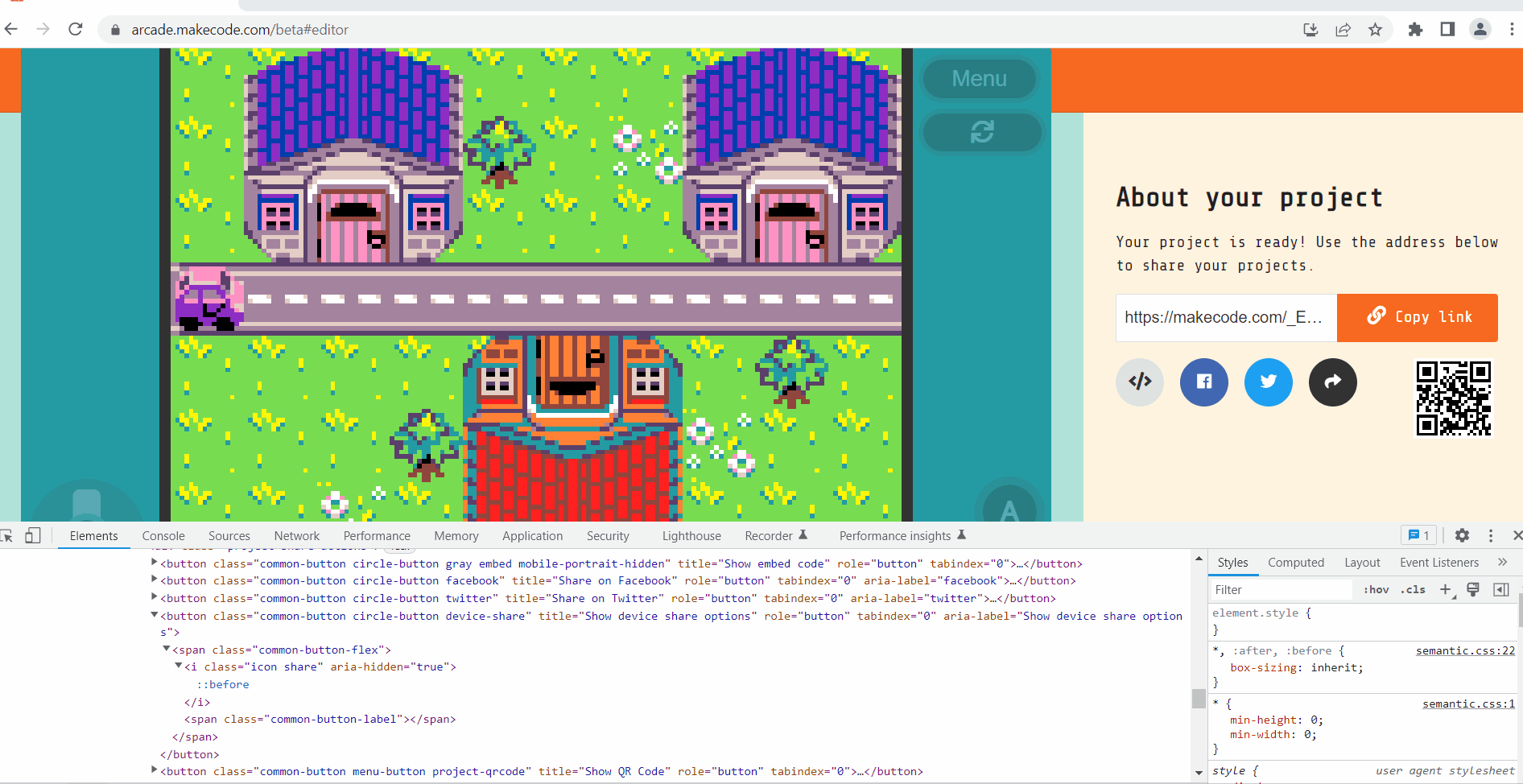Open the Event Listeners pane tab

click(x=1439, y=563)
